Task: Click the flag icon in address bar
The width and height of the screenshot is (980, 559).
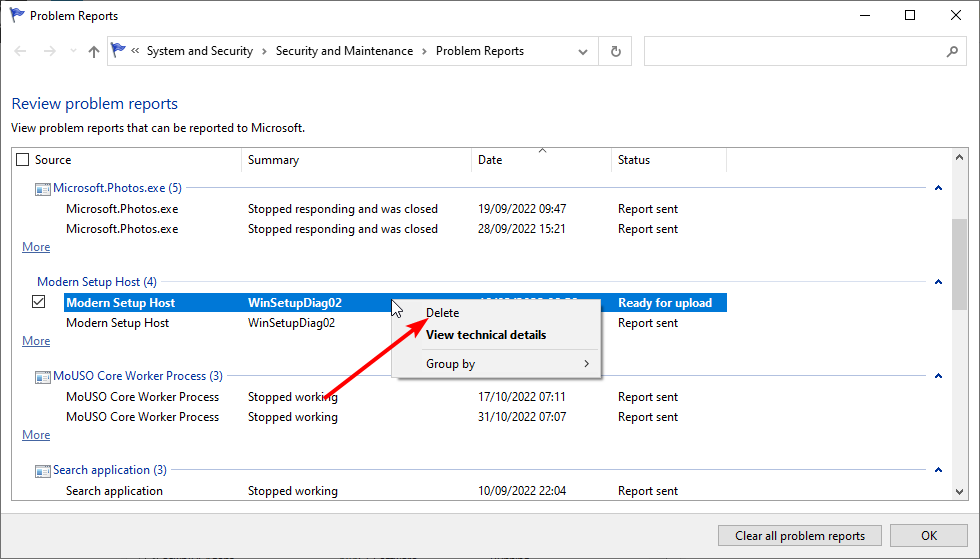Action: pos(118,50)
